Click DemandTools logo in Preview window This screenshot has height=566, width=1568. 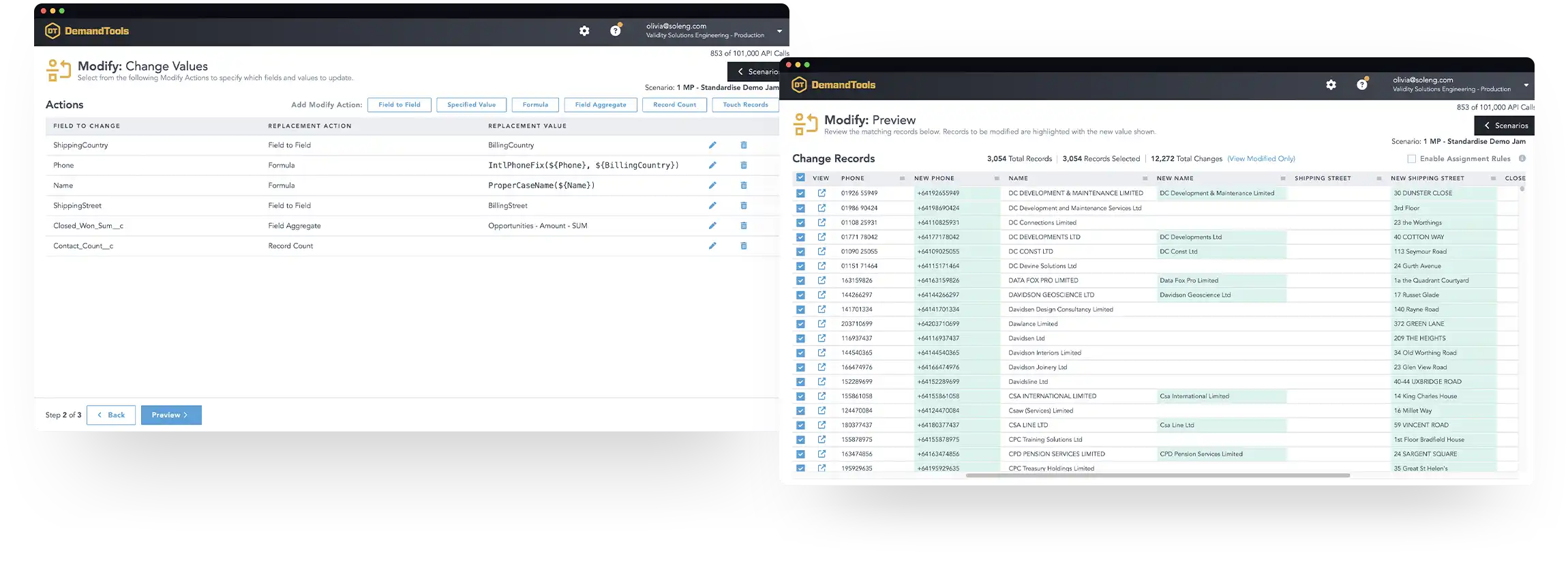point(833,85)
